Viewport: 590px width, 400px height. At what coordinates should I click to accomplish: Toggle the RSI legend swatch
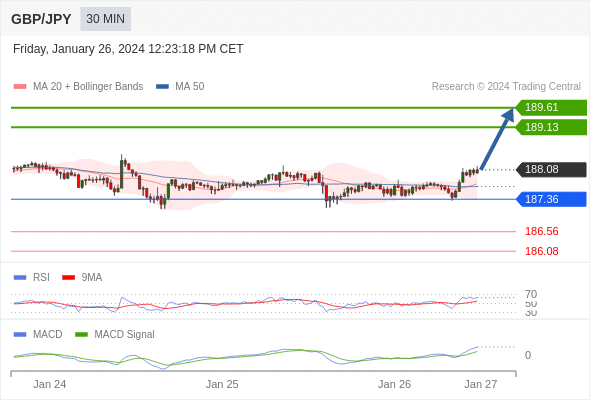coord(20,278)
